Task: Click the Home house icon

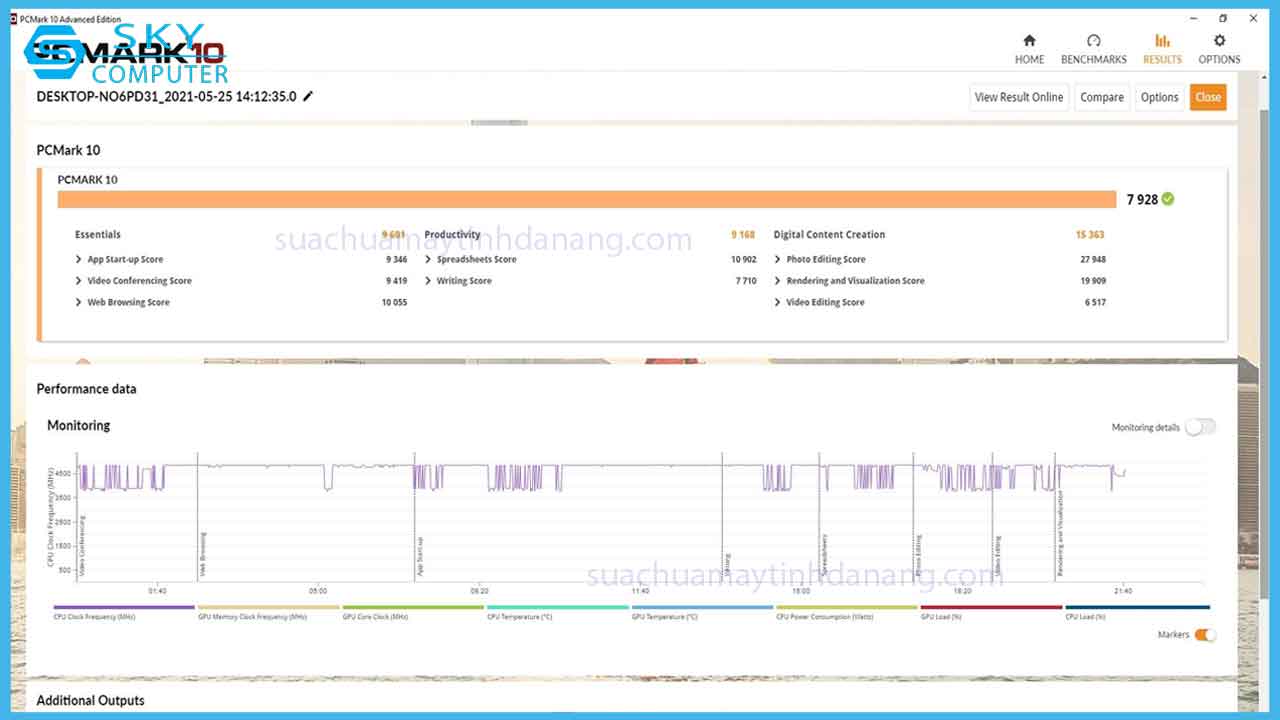Action: pyautogui.click(x=1029, y=41)
